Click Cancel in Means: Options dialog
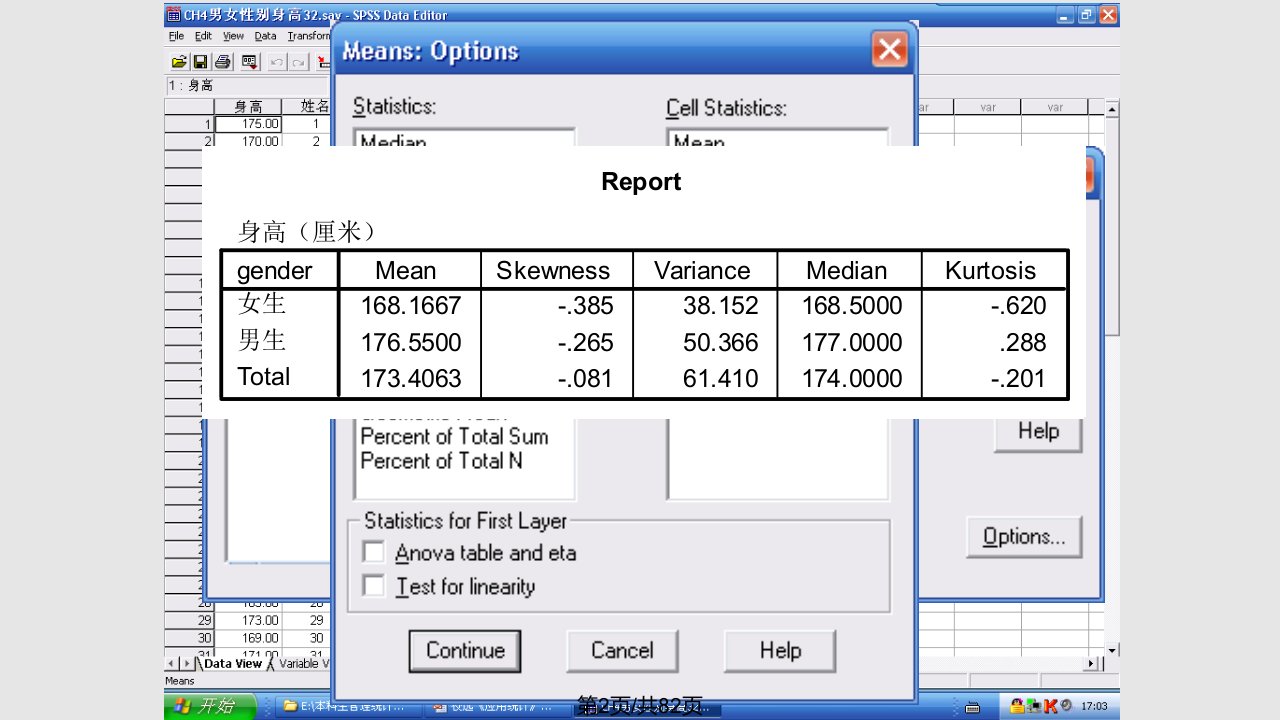Image resolution: width=1280 pixels, height=720 pixels. (622, 651)
